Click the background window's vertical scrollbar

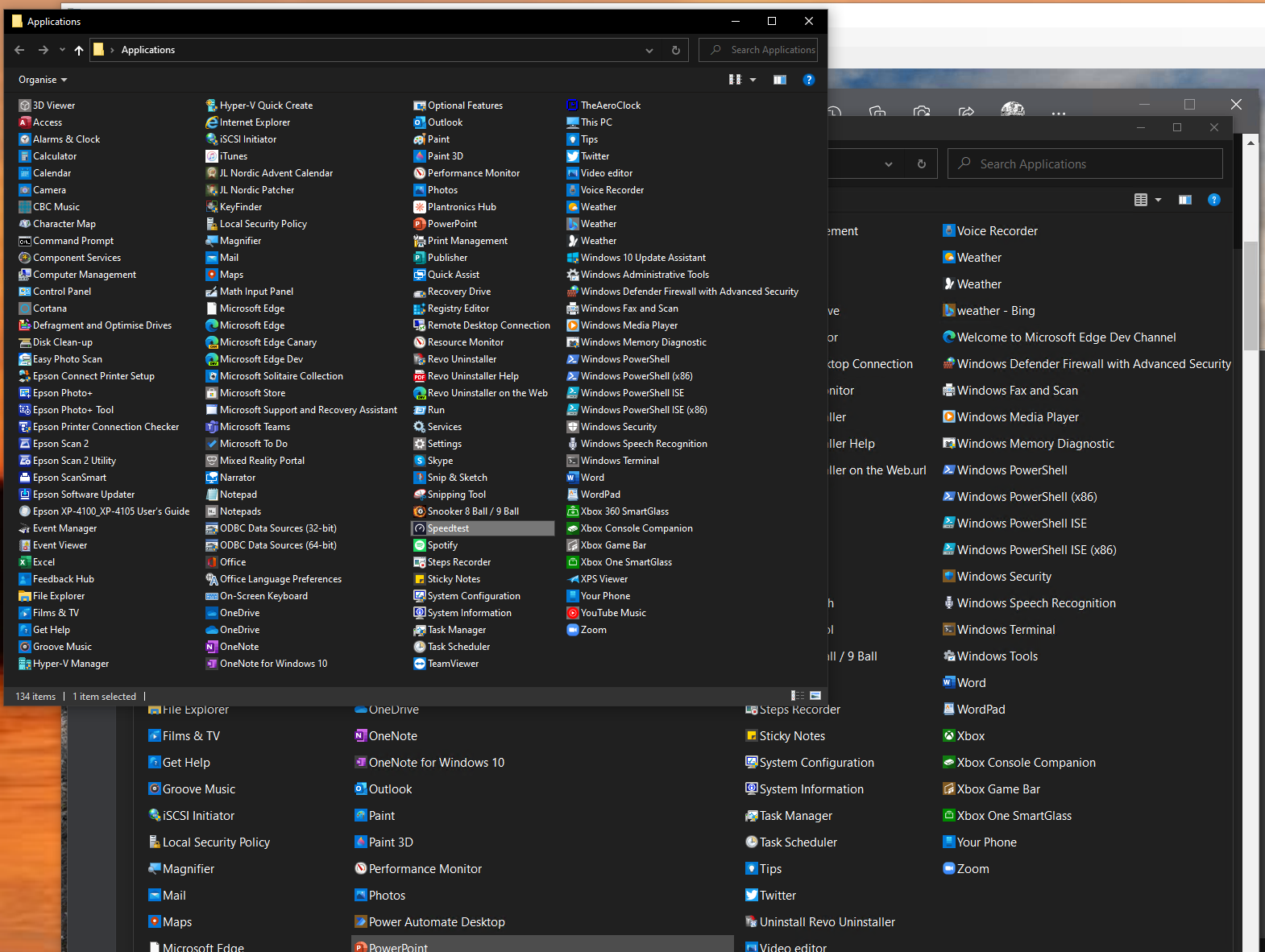[x=1250, y=296]
